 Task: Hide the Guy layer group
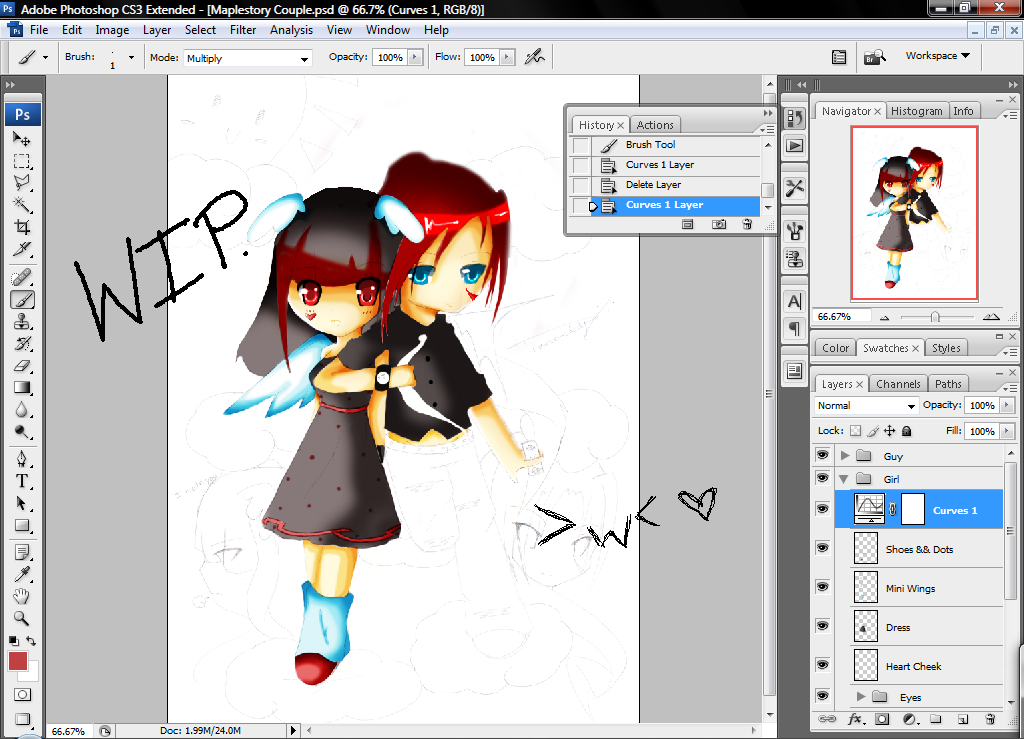822,455
